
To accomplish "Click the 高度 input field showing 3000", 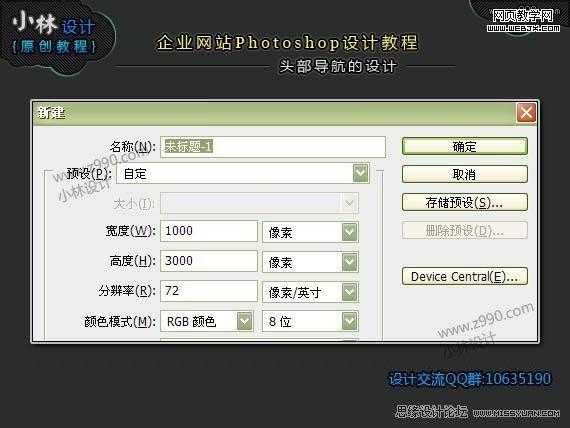I will point(209,261).
